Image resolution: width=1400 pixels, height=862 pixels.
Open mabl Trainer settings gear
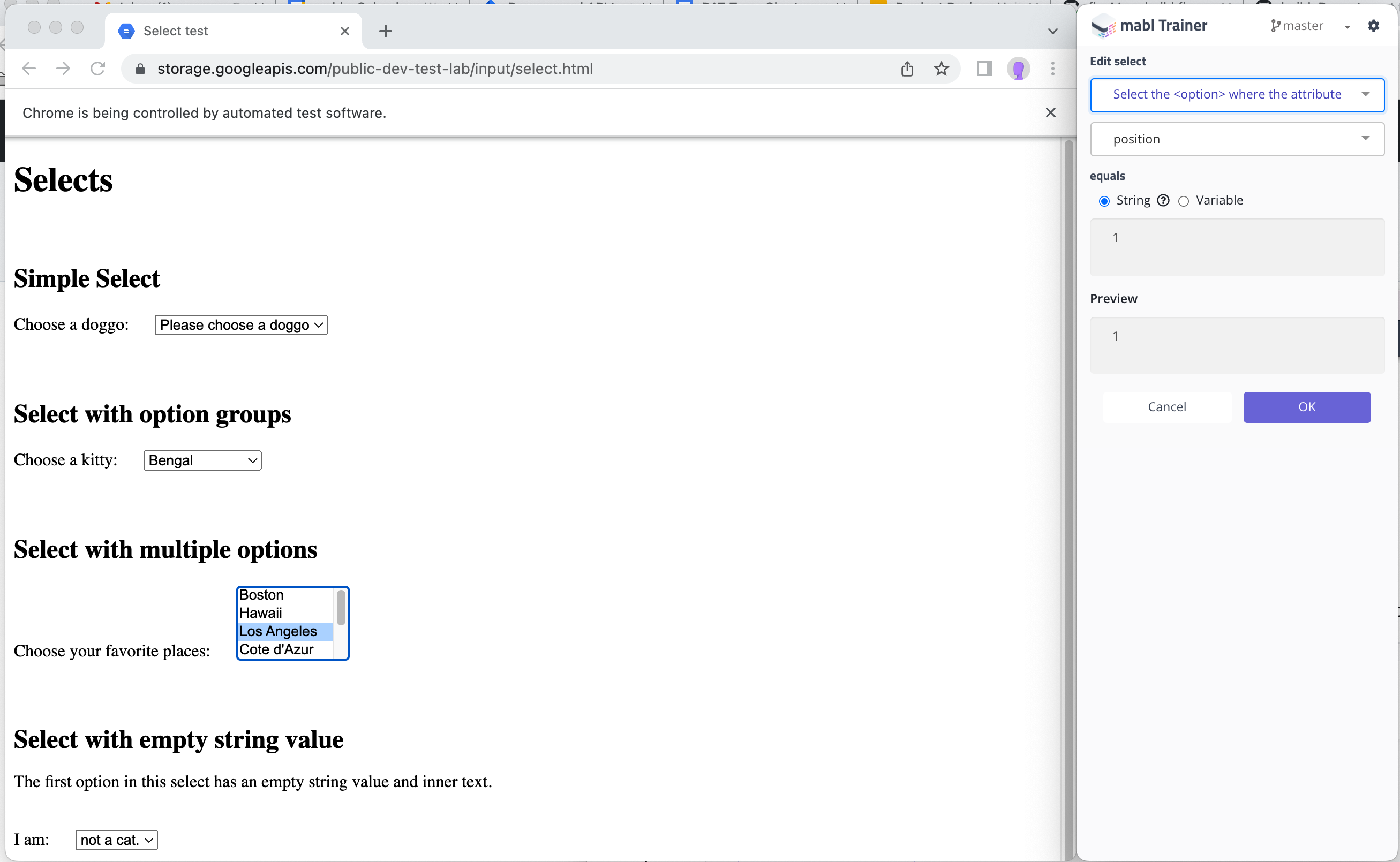[1373, 26]
